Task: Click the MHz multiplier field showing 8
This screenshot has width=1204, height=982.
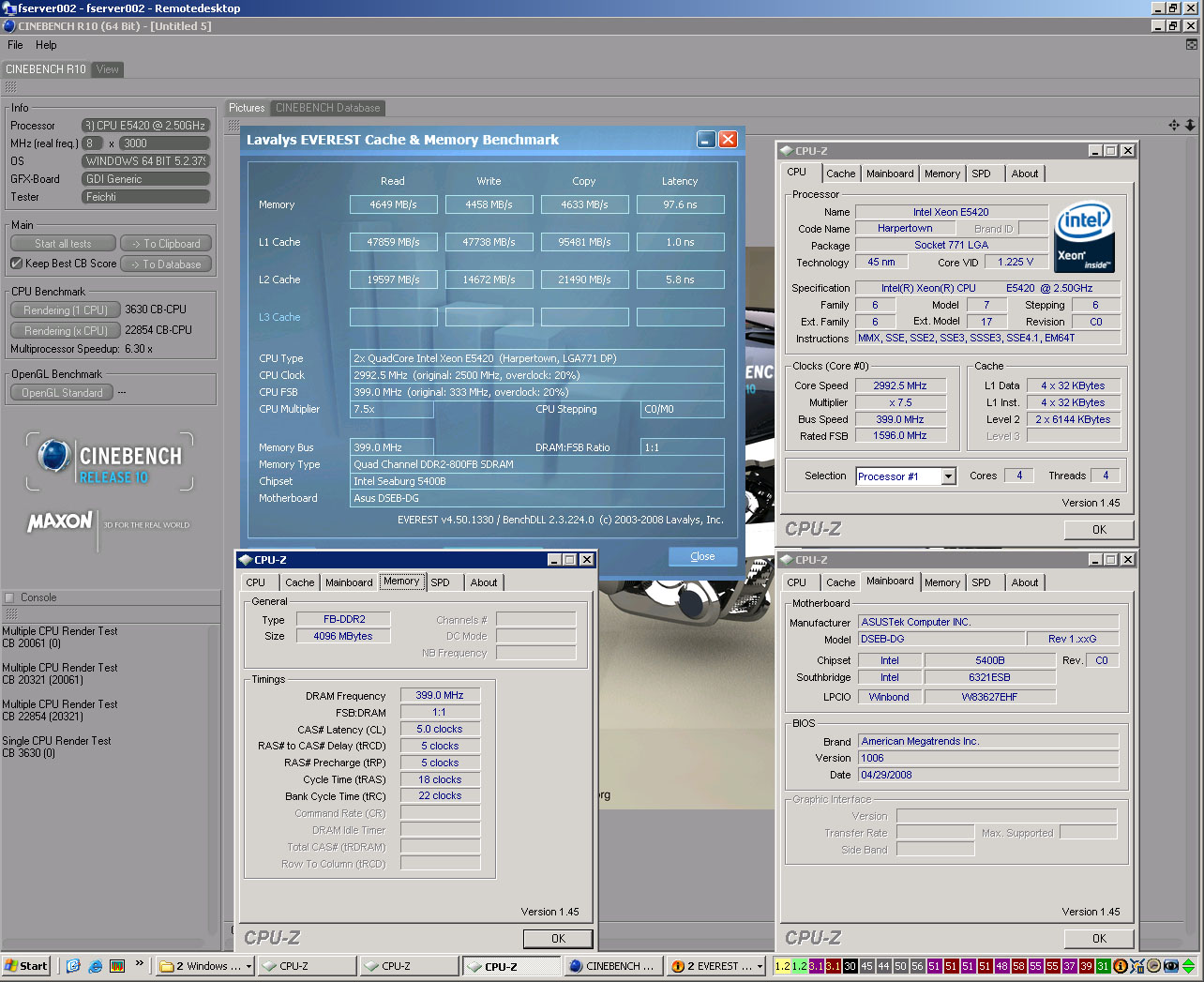Action: (x=93, y=144)
